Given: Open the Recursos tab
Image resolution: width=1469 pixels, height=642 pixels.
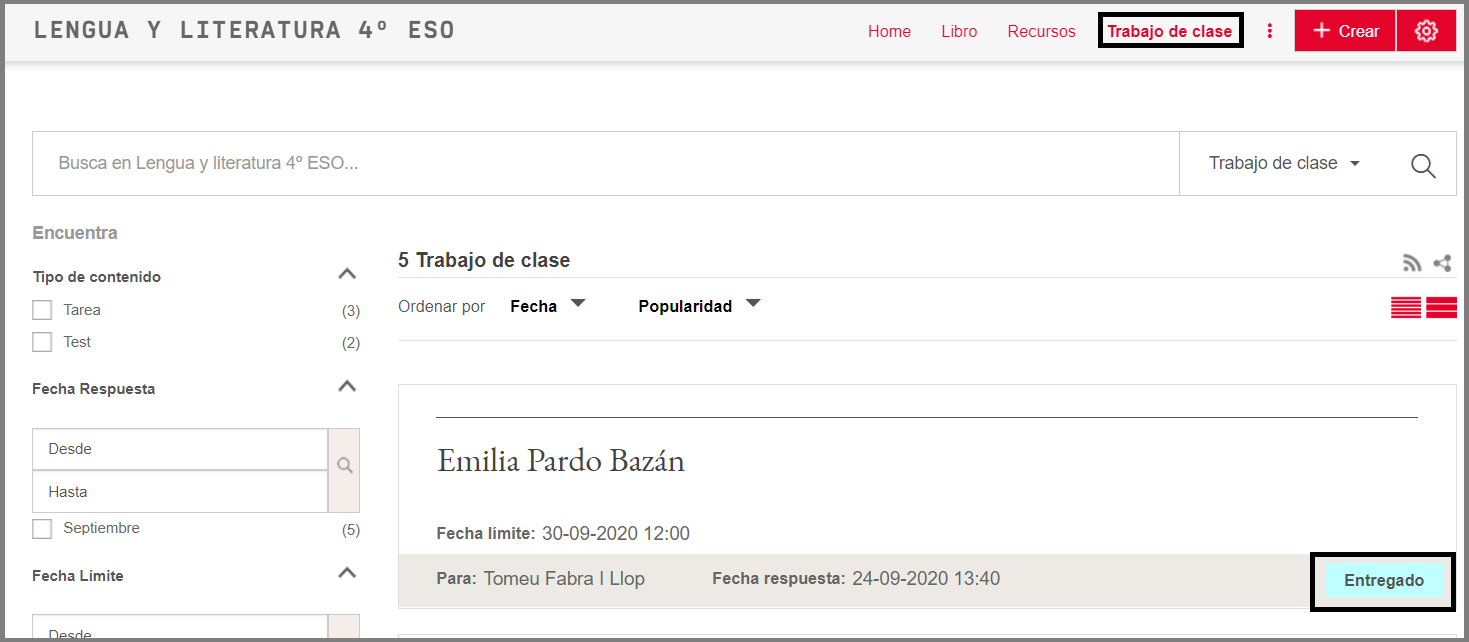Looking at the screenshot, I should point(1041,31).
